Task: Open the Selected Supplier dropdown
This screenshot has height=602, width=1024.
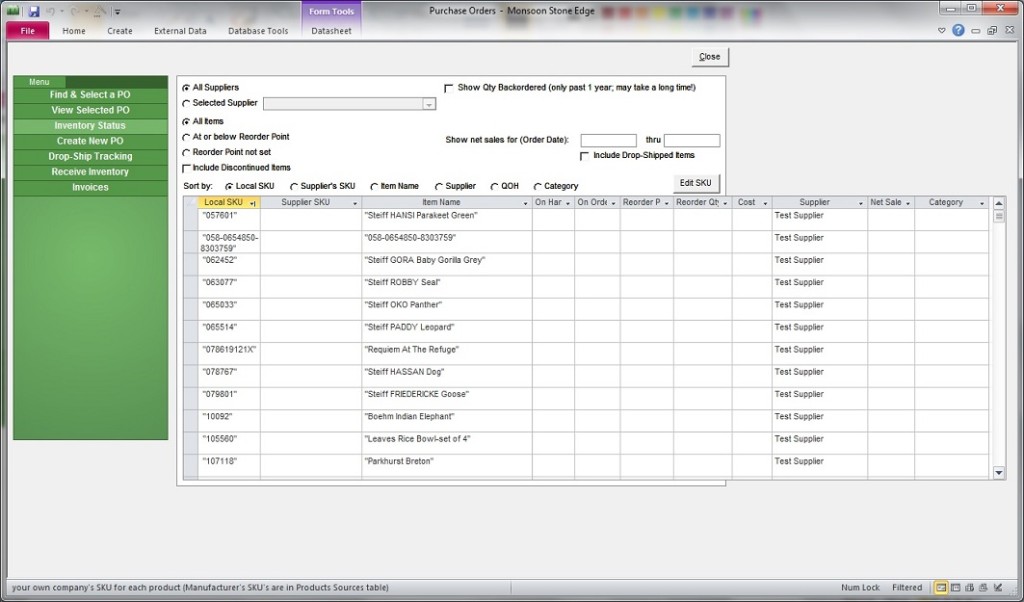Action: click(x=430, y=103)
